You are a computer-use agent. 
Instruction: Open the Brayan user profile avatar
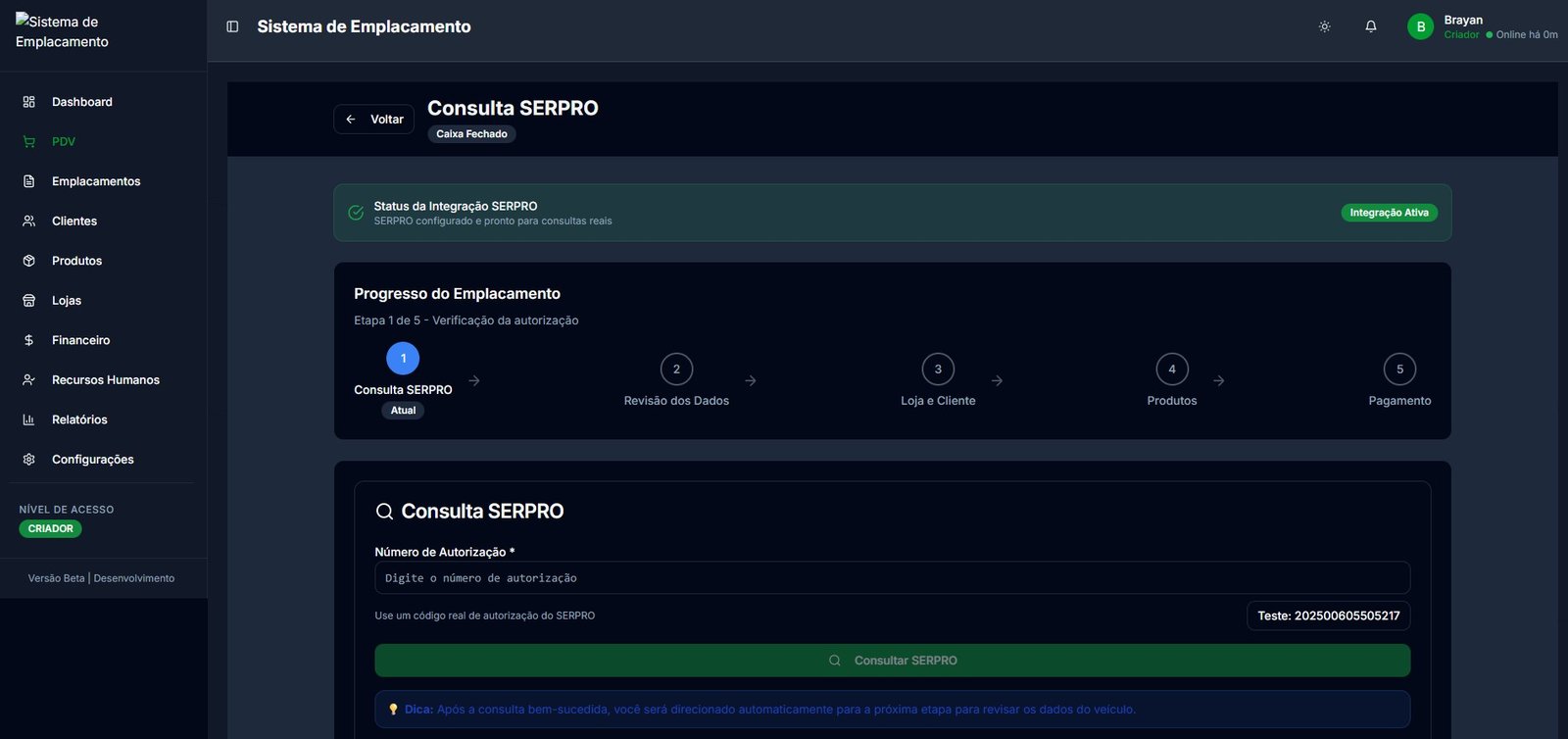(1420, 26)
